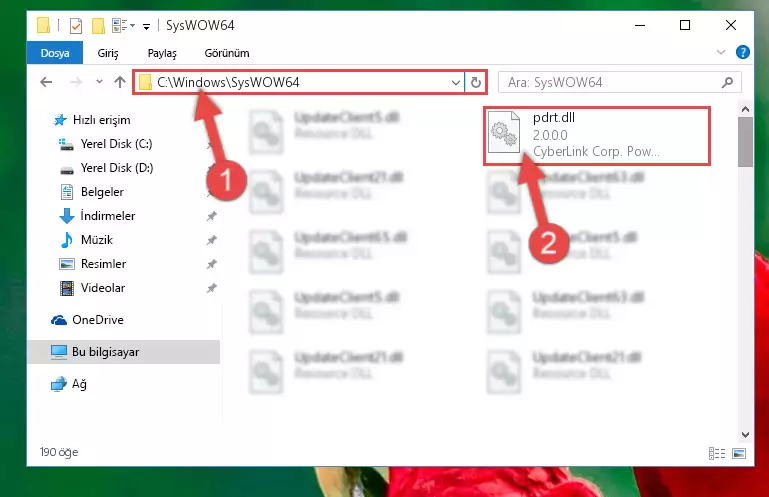Maximize the SysWOW64 window

tap(685, 25)
